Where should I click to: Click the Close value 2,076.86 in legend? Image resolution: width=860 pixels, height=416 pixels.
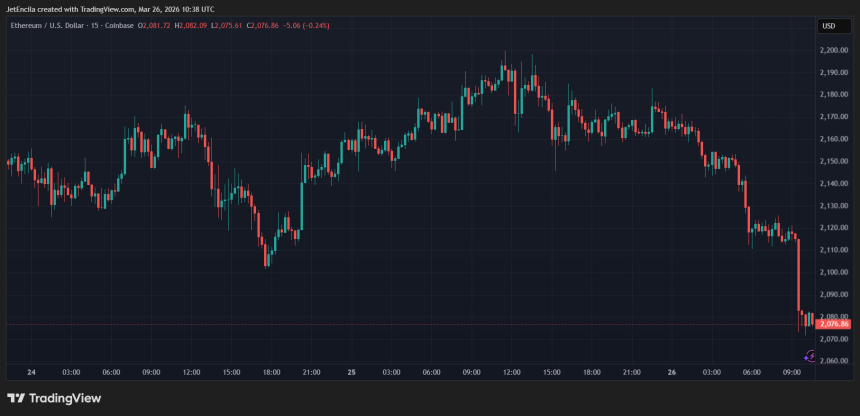tap(266, 26)
